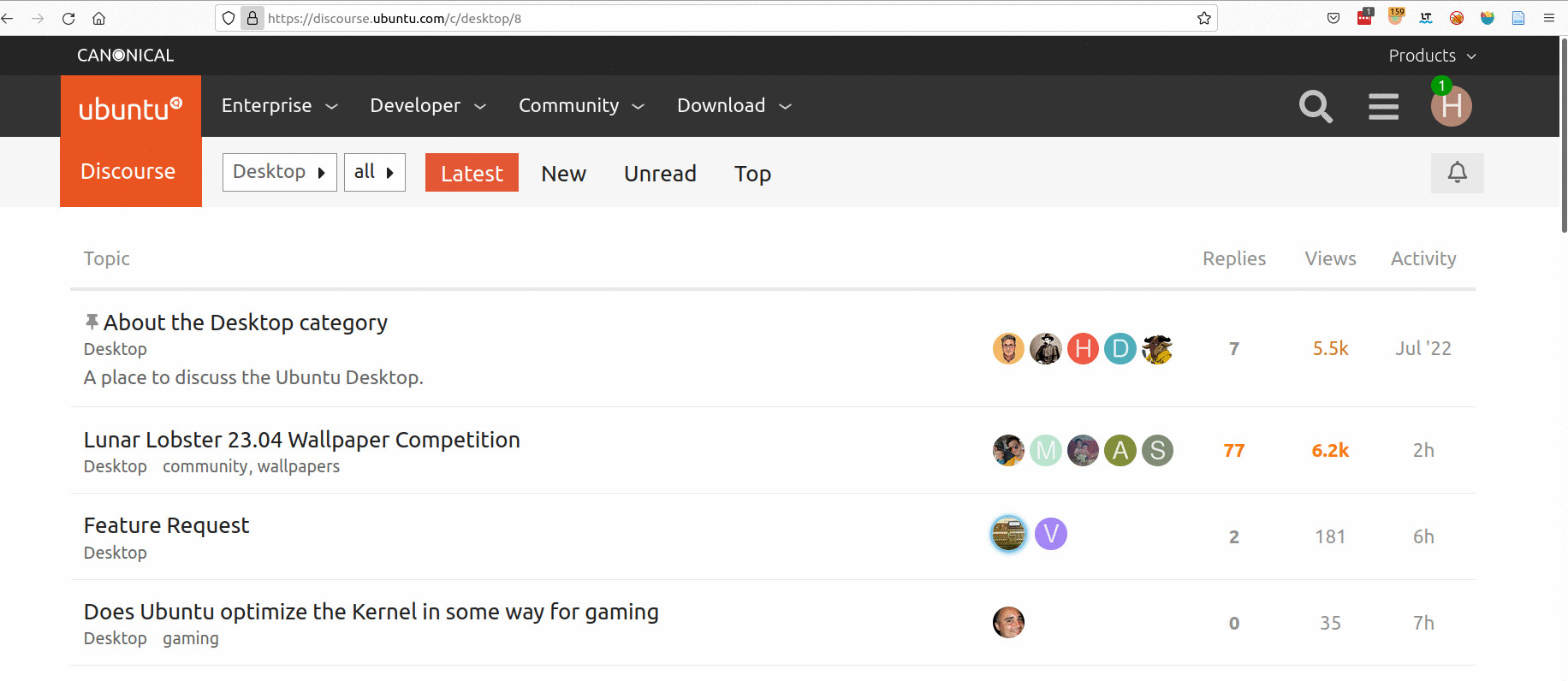1568x681 pixels.
Task: Click the category notification bell button
Action: 1457,173
